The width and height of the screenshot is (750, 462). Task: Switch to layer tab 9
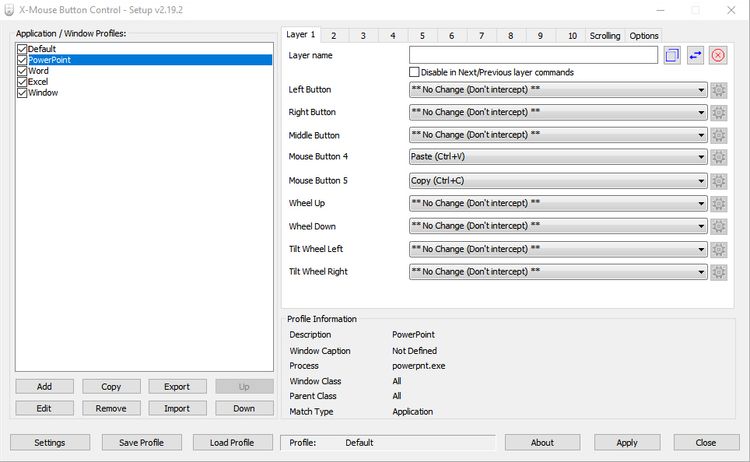[540, 36]
